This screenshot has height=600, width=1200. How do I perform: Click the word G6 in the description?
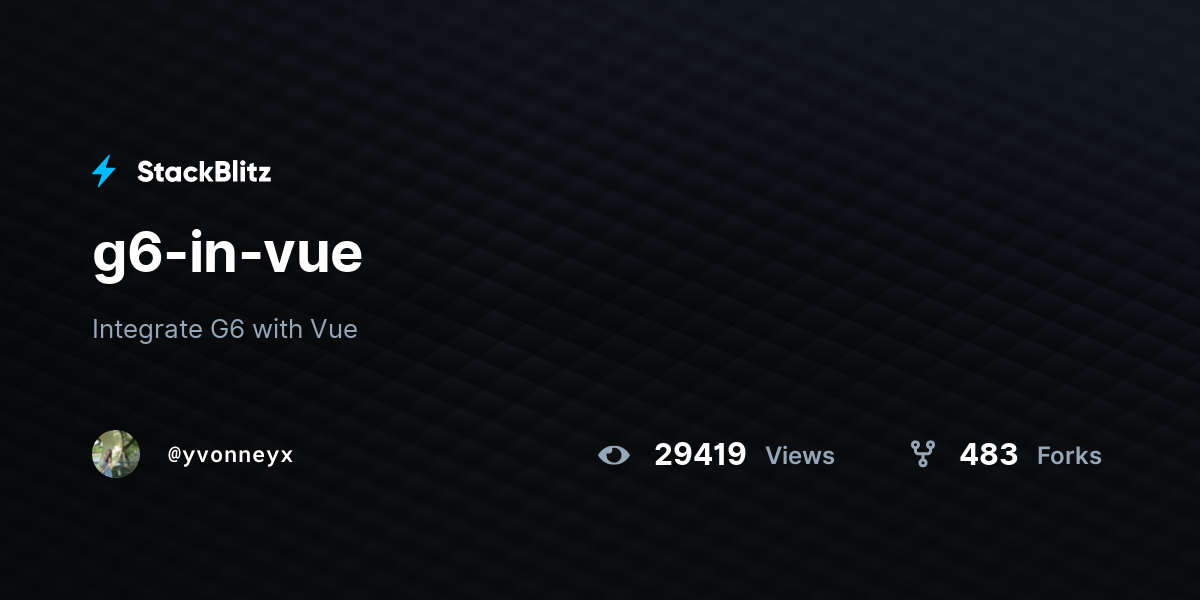click(x=227, y=329)
